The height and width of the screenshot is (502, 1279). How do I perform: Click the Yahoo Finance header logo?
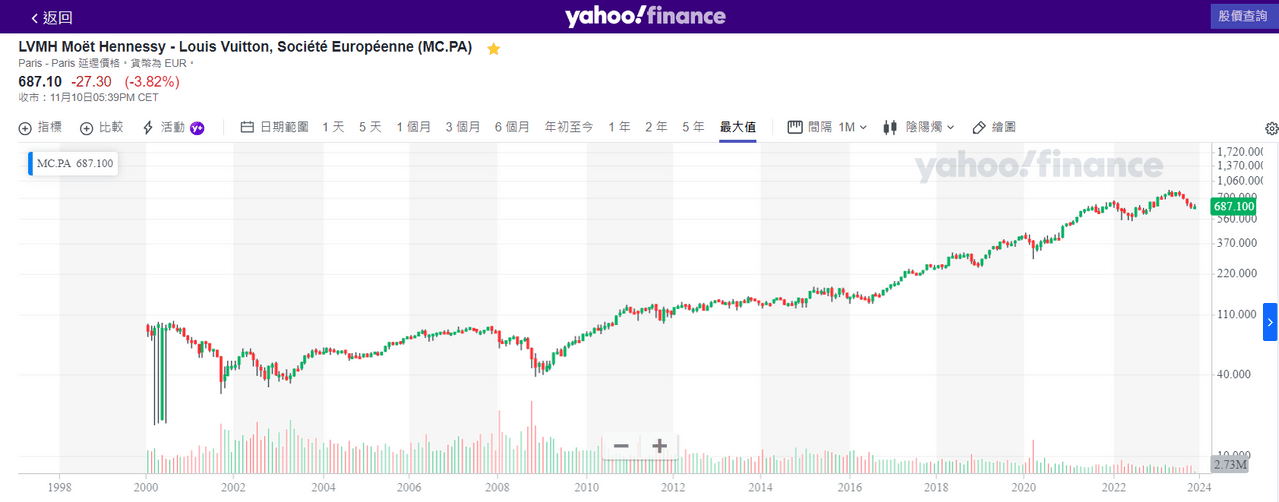(645, 16)
